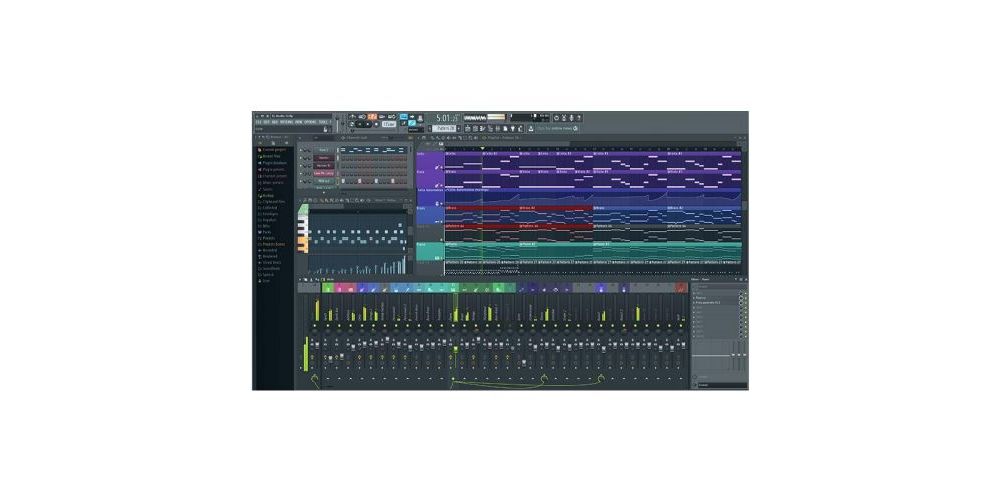Expand Plugin database folder in browser
Viewport: 1000px width, 500px height.
[x=275, y=163]
